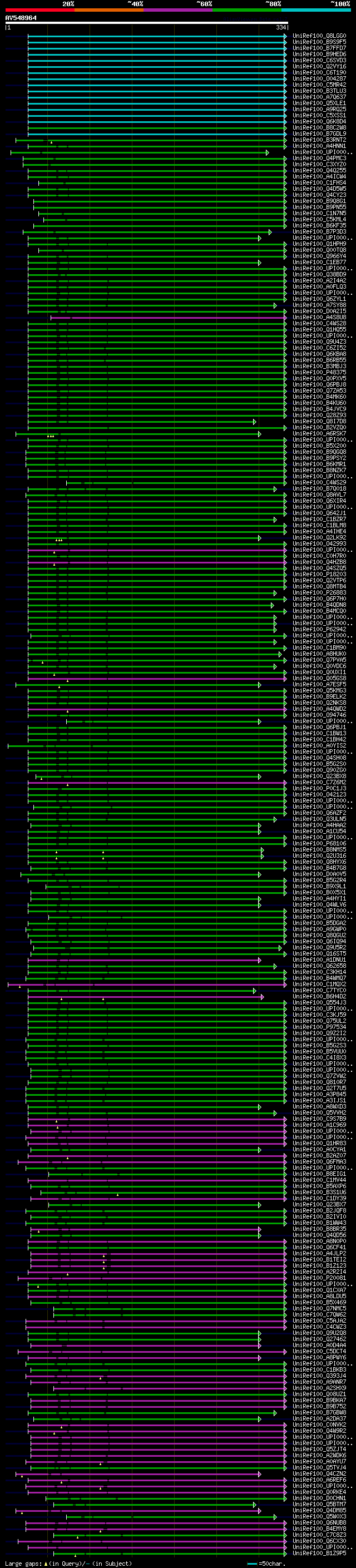Select hit label UniRef100_Q5W0X3

[x=319, y=1516]
